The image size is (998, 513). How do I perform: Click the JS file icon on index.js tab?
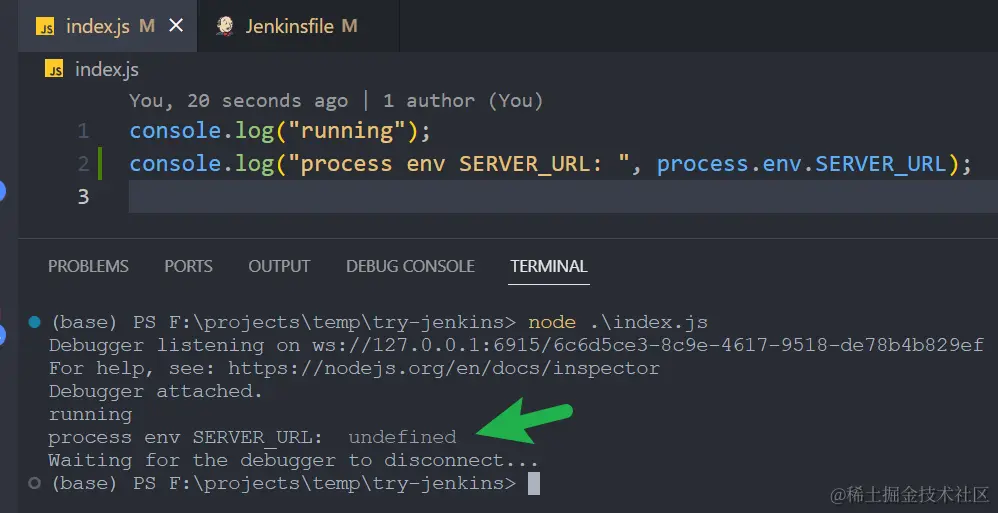pyautogui.click(x=45, y=27)
